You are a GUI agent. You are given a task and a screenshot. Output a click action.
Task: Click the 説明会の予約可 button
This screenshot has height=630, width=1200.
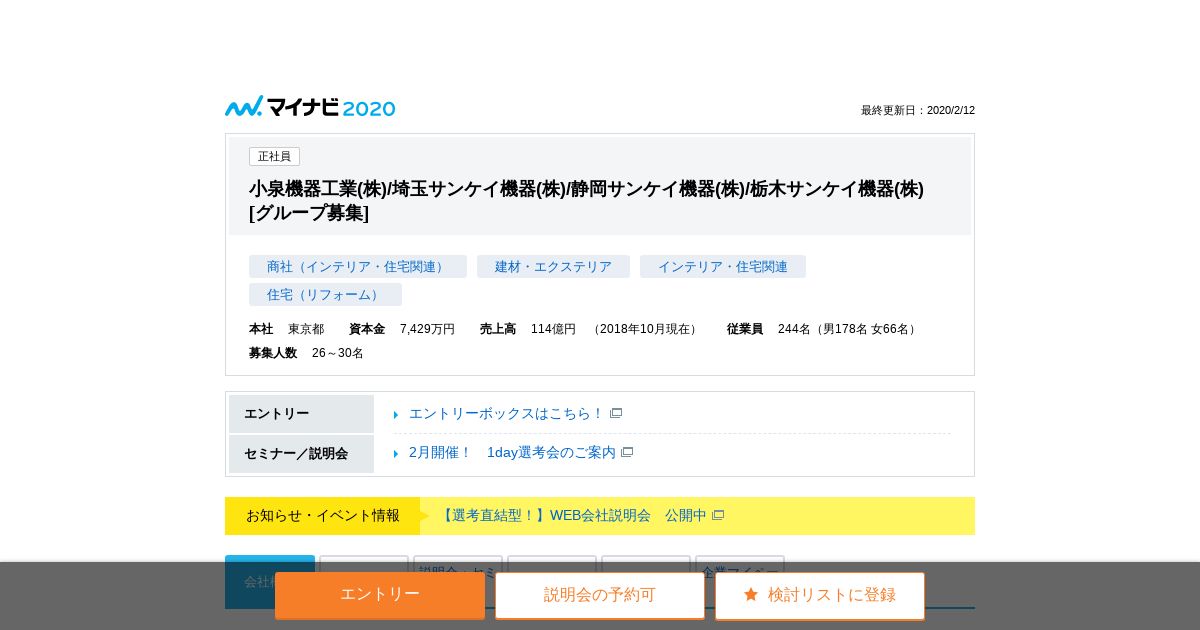(600, 595)
